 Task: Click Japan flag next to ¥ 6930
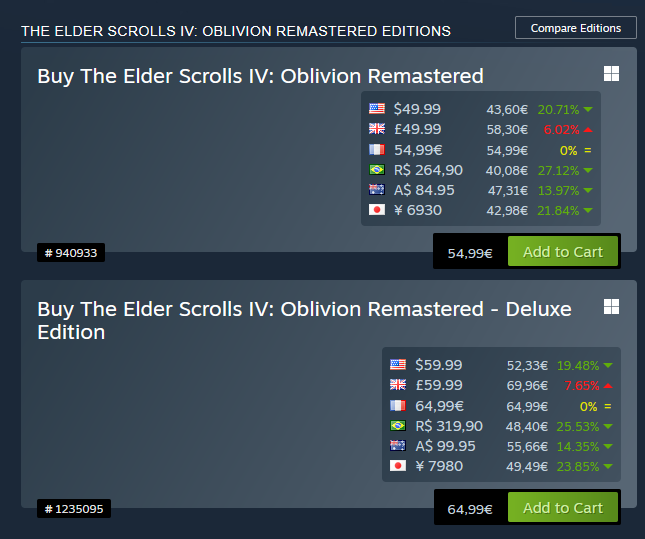(x=377, y=210)
